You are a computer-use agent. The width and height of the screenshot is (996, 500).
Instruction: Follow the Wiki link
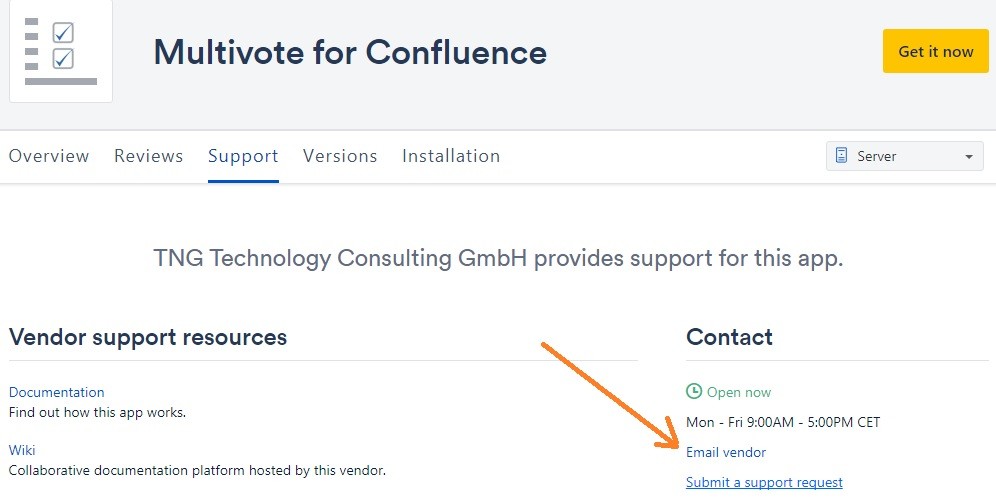coord(22,450)
